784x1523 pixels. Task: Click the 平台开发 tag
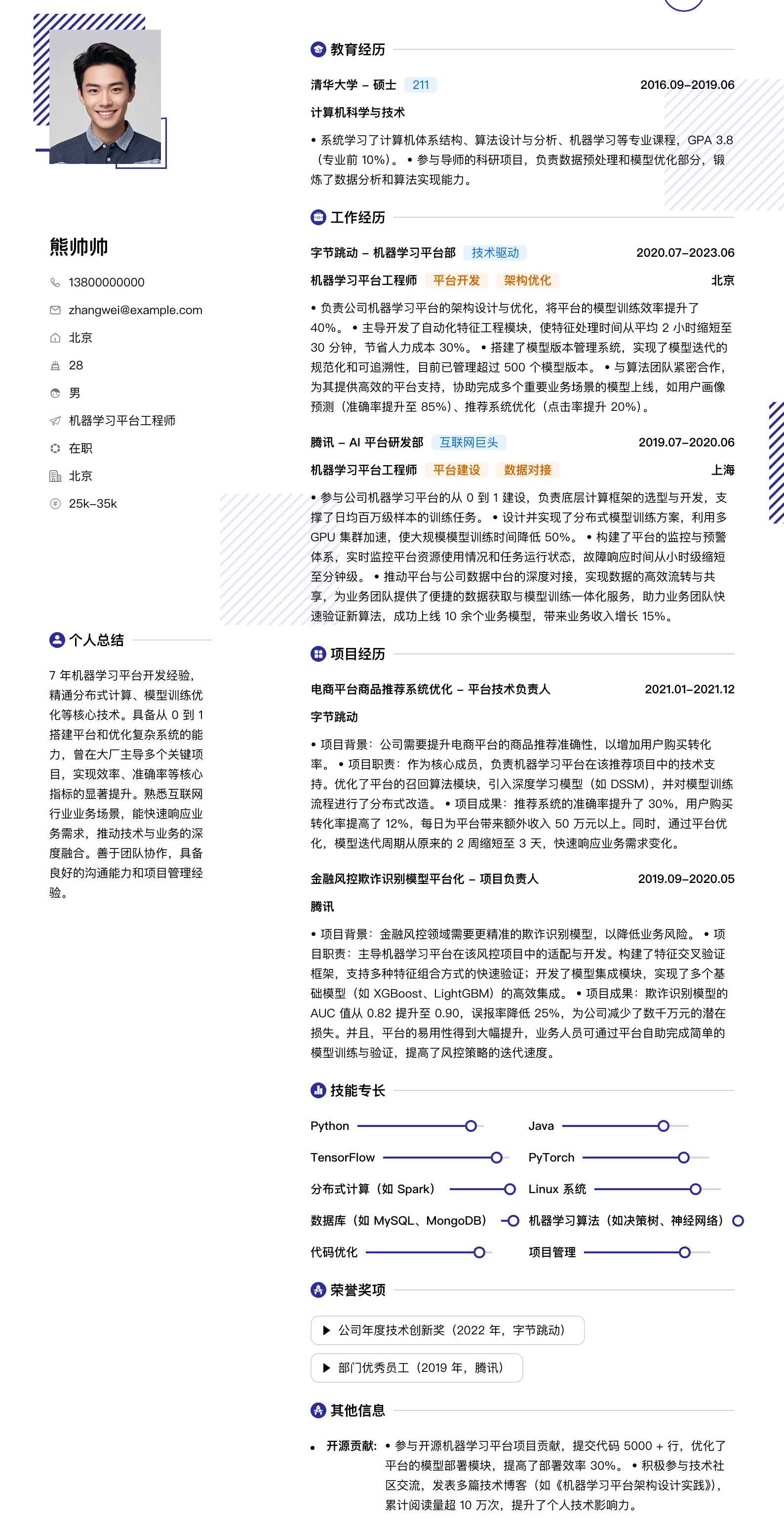point(457,280)
